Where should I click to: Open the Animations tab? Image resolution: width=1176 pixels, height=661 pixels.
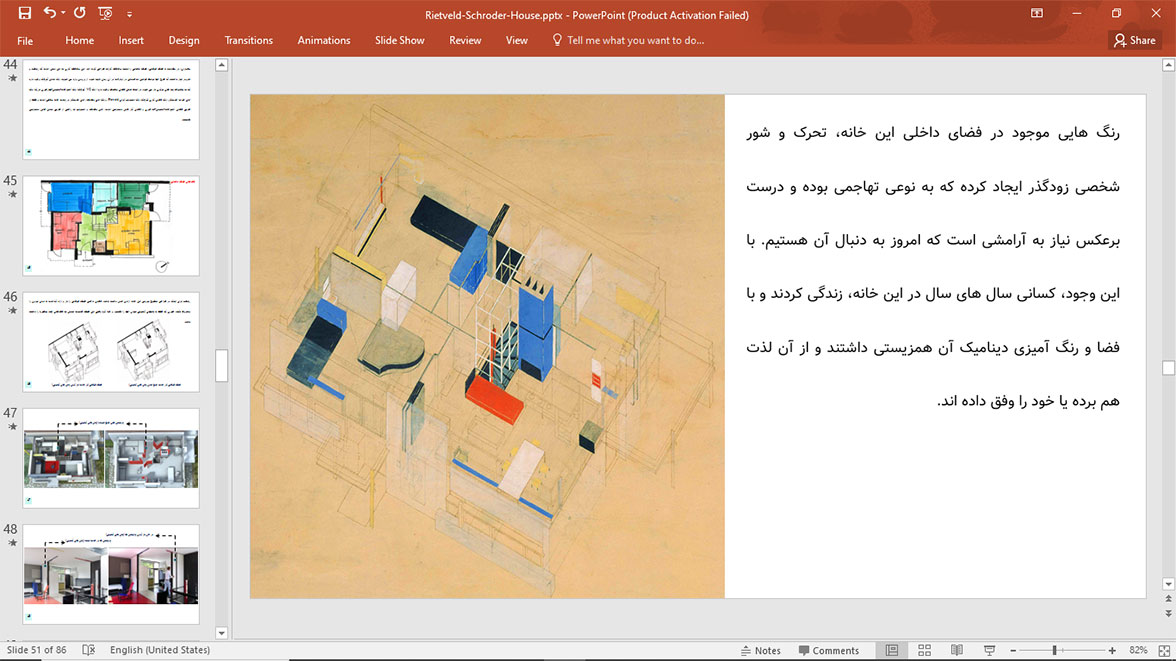coord(324,41)
